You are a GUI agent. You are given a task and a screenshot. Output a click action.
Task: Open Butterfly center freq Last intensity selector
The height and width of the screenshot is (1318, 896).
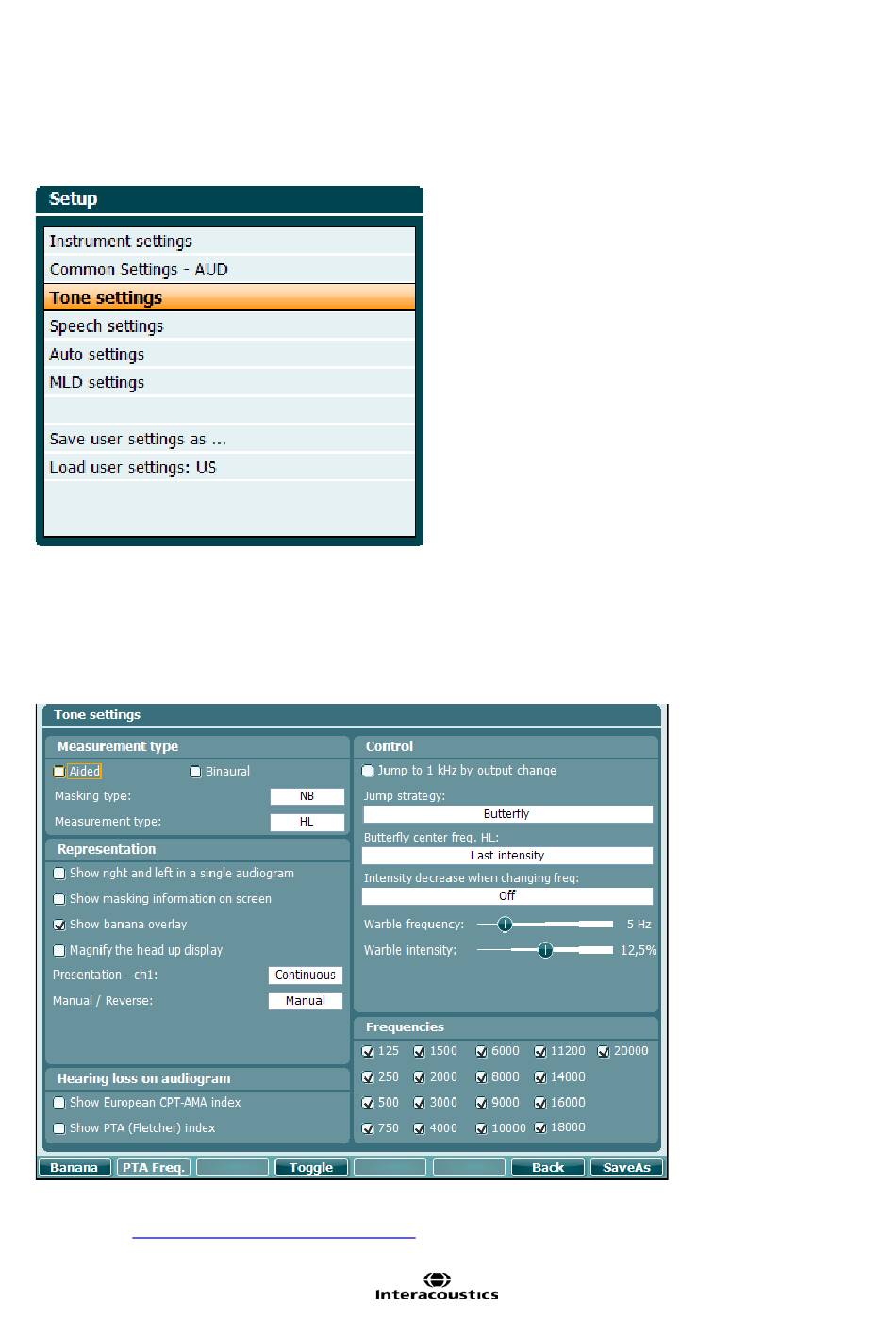pyautogui.click(x=507, y=856)
